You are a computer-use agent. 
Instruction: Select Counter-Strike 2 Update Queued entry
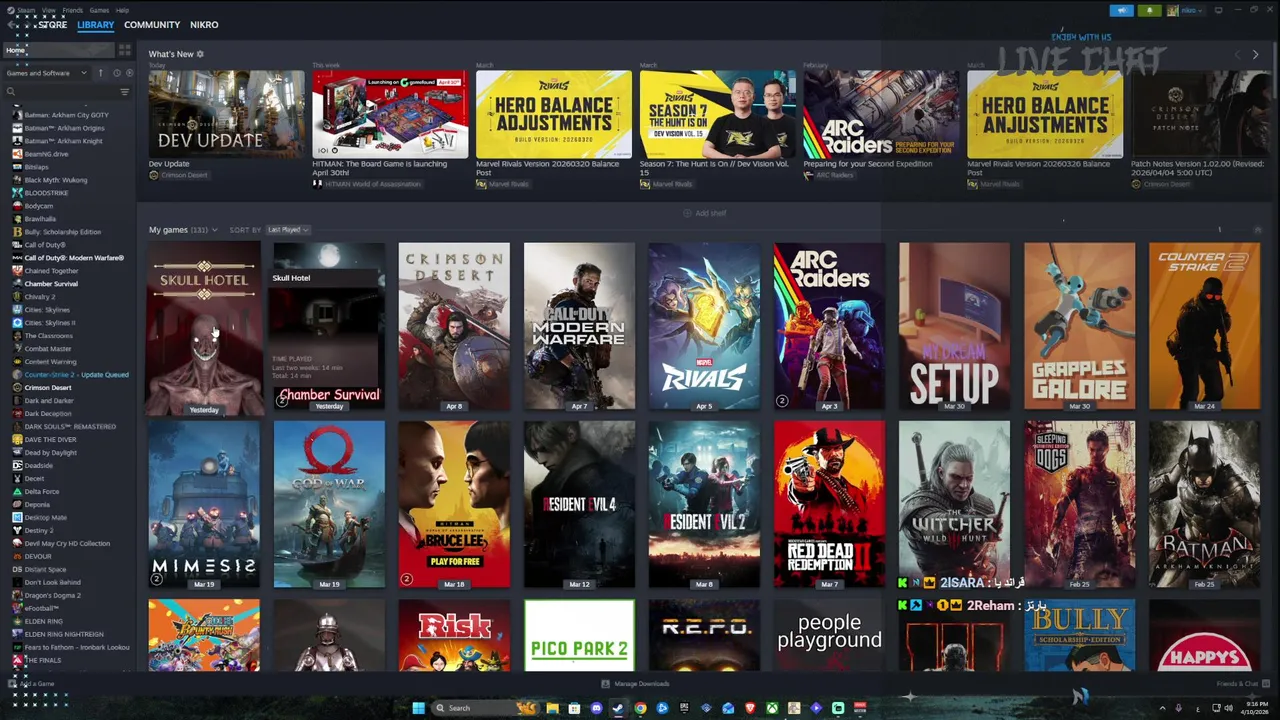pyautogui.click(x=76, y=375)
